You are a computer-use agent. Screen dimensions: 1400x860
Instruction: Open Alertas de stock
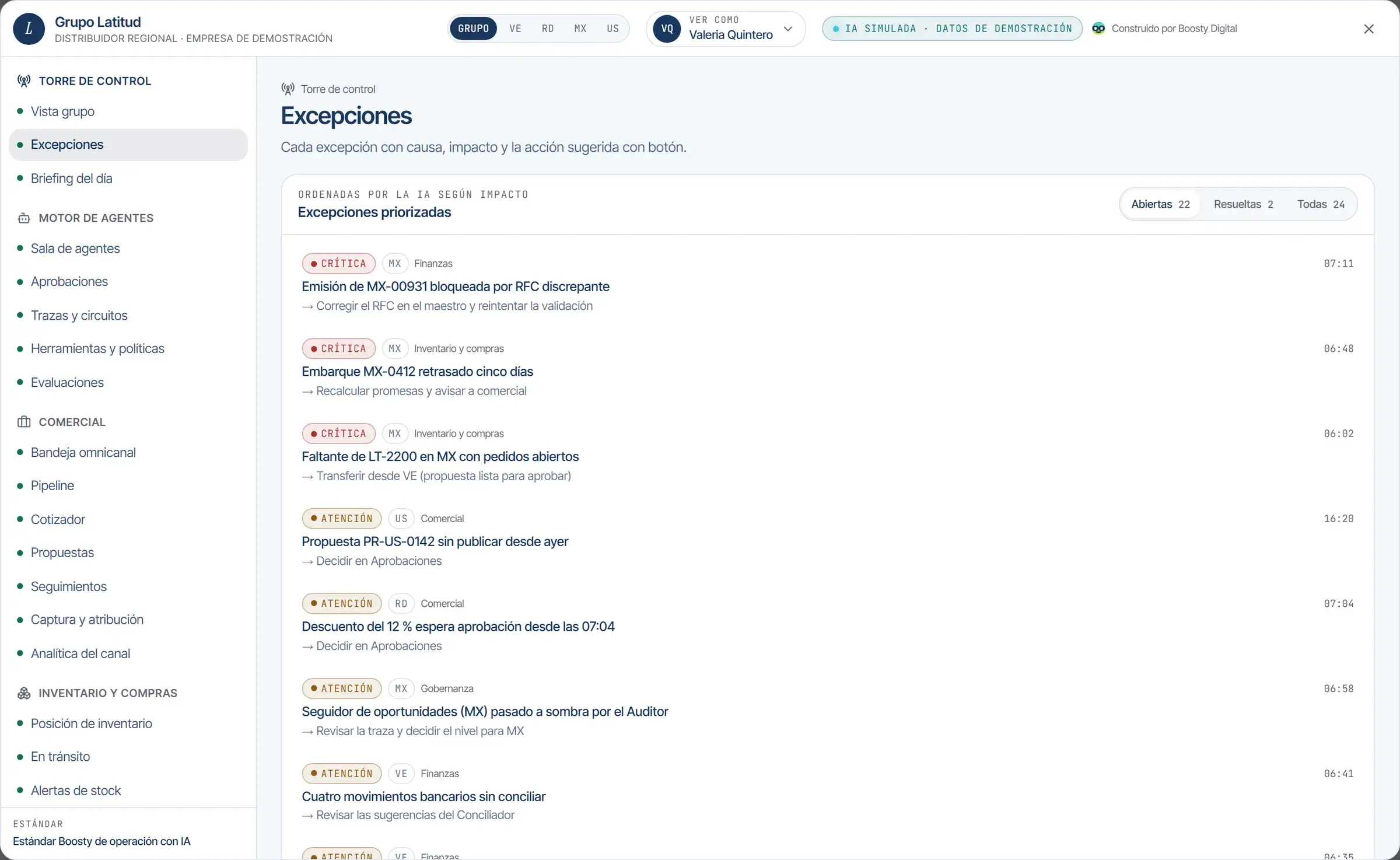pyautogui.click(x=128, y=791)
